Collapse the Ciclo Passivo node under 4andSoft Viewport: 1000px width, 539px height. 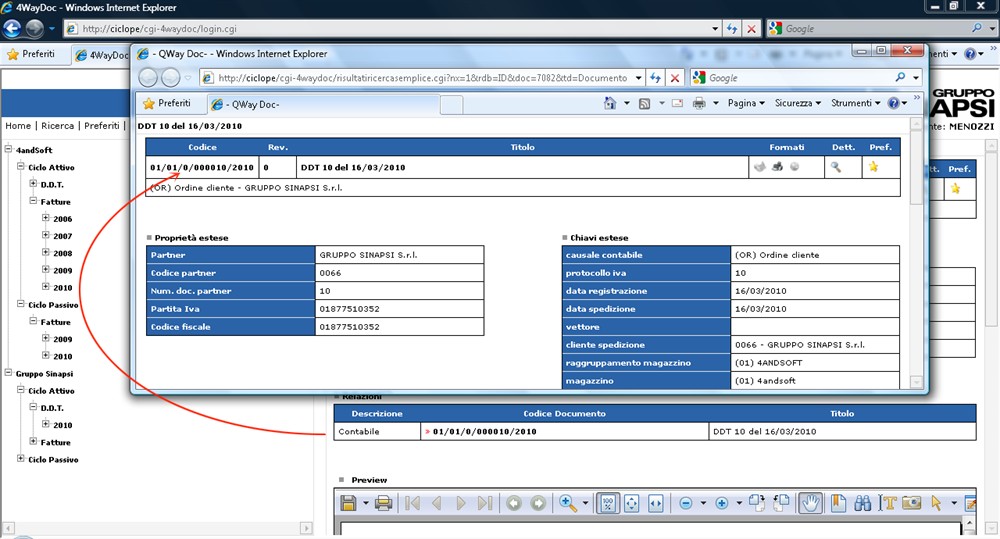coord(20,304)
